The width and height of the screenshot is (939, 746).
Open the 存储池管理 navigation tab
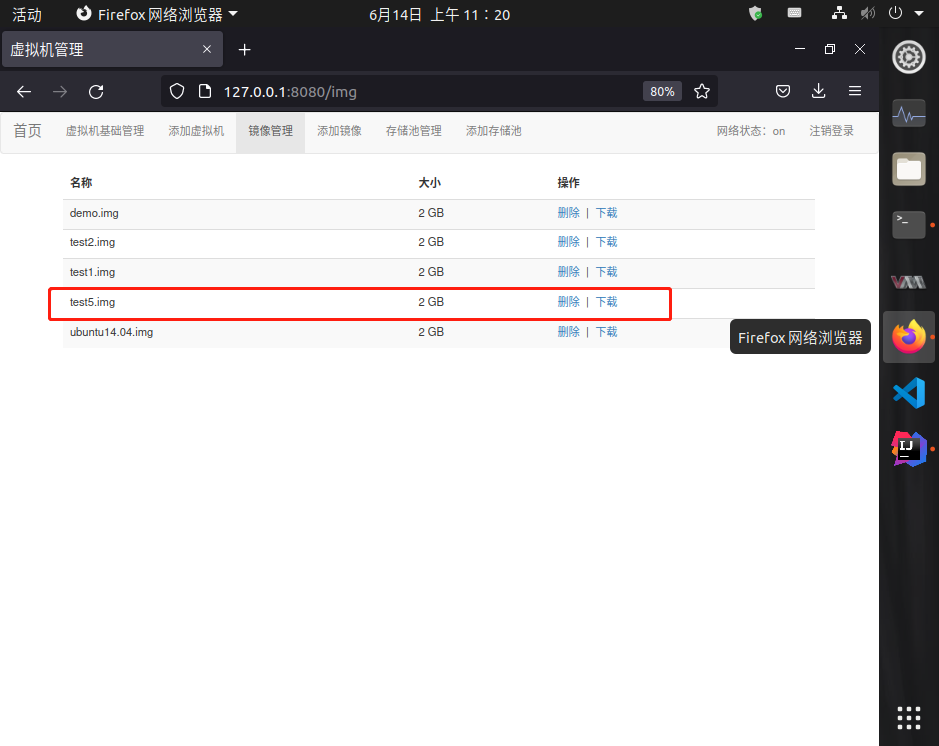click(413, 131)
